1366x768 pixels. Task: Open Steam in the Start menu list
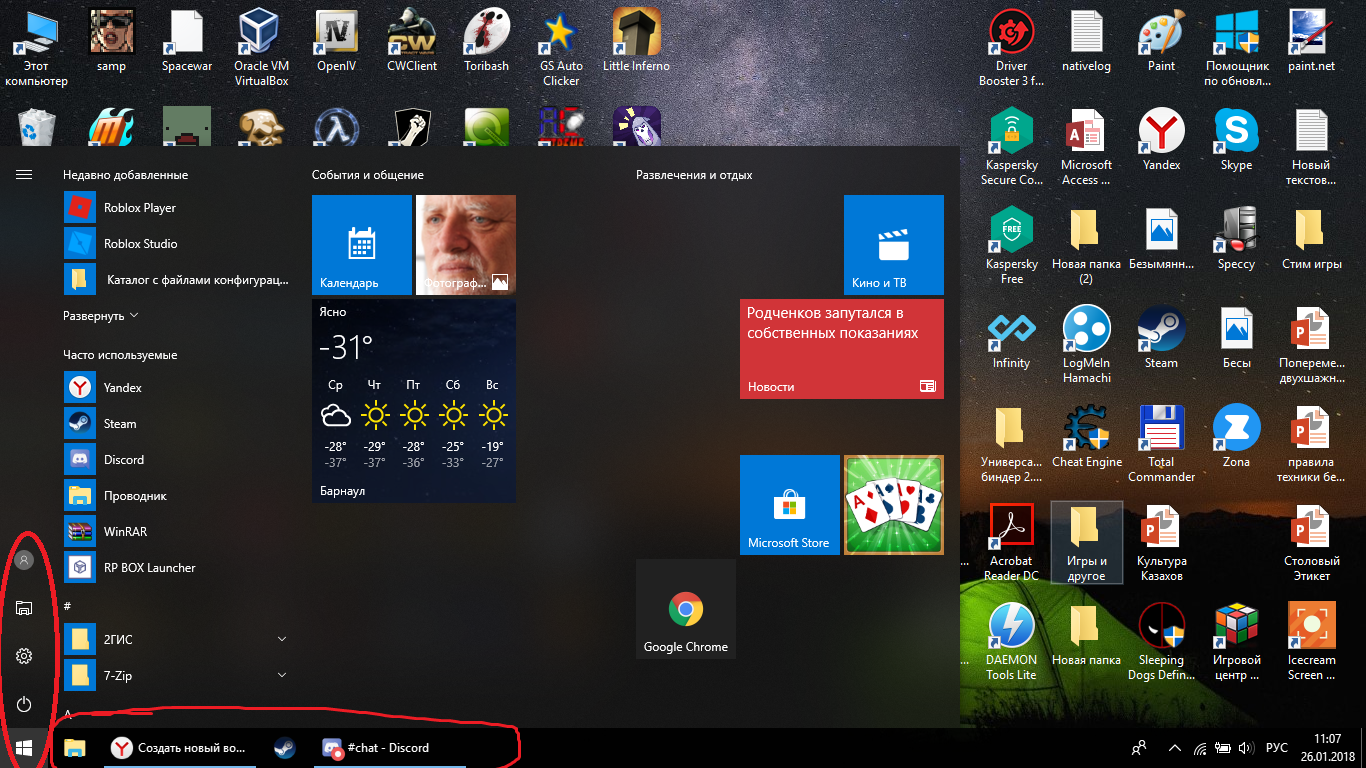tap(178, 424)
